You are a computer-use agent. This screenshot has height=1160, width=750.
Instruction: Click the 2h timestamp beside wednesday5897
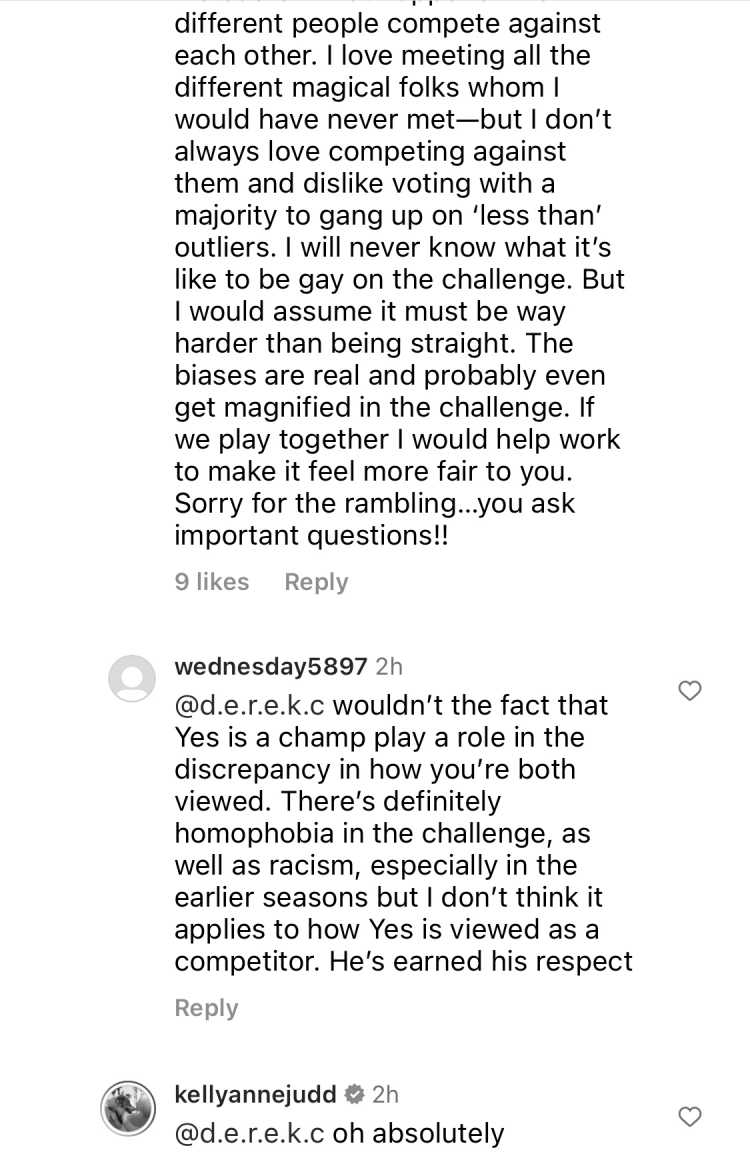[389, 667]
